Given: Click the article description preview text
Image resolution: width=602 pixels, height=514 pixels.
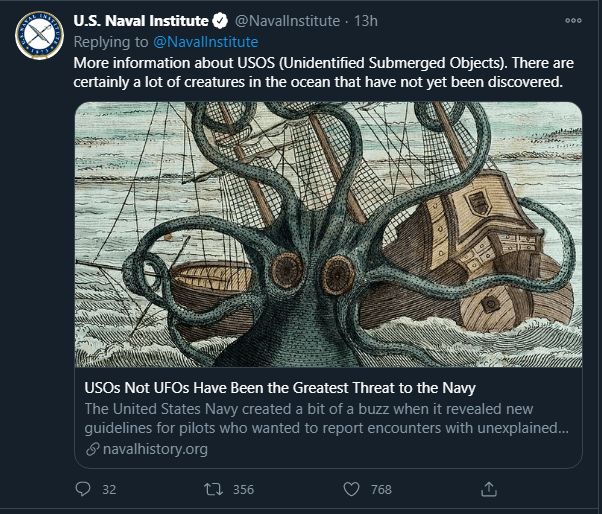Looking at the screenshot, I should 326,418.
